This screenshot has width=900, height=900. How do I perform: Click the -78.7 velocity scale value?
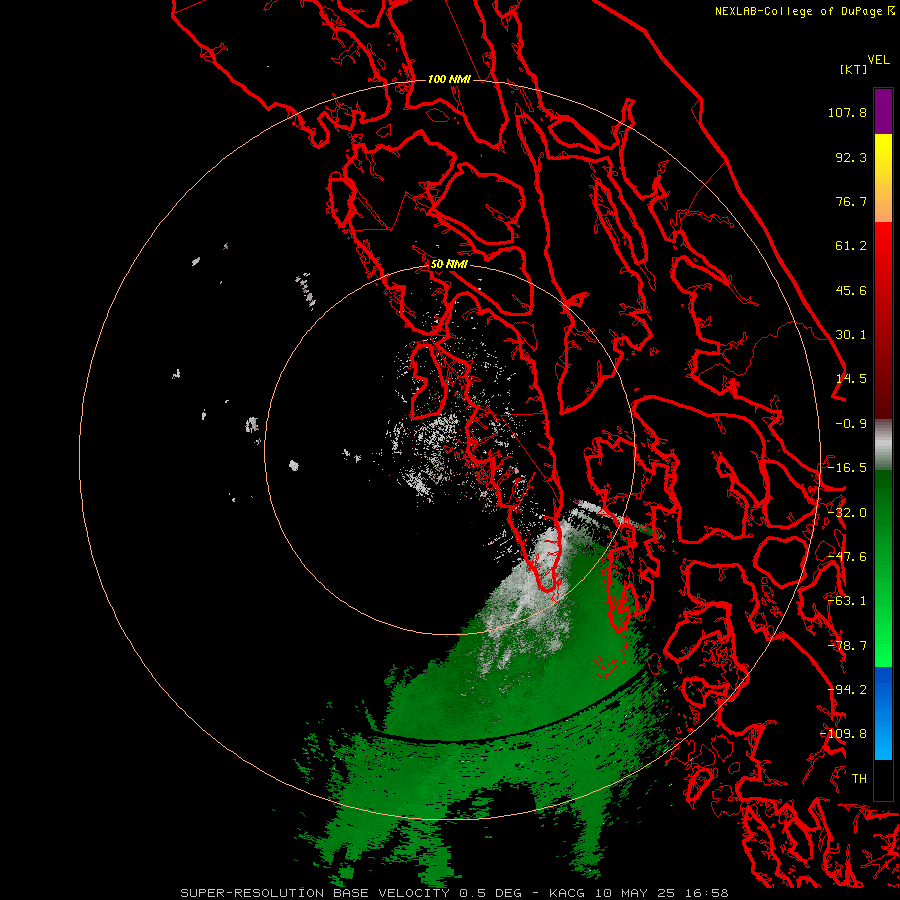click(x=847, y=646)
